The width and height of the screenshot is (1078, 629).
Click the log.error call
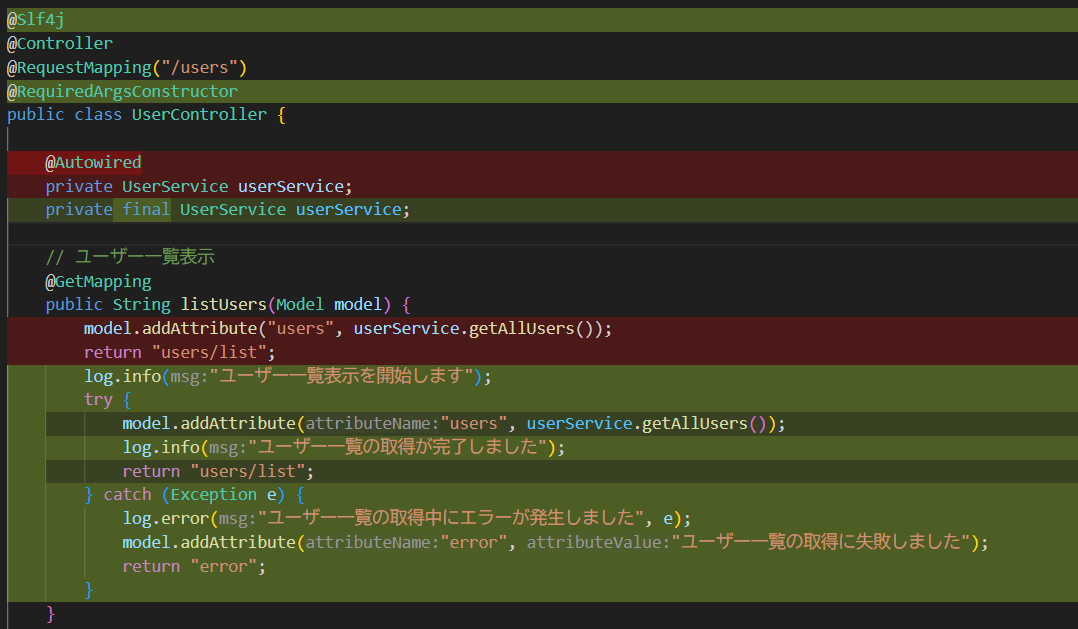[406, 518]
